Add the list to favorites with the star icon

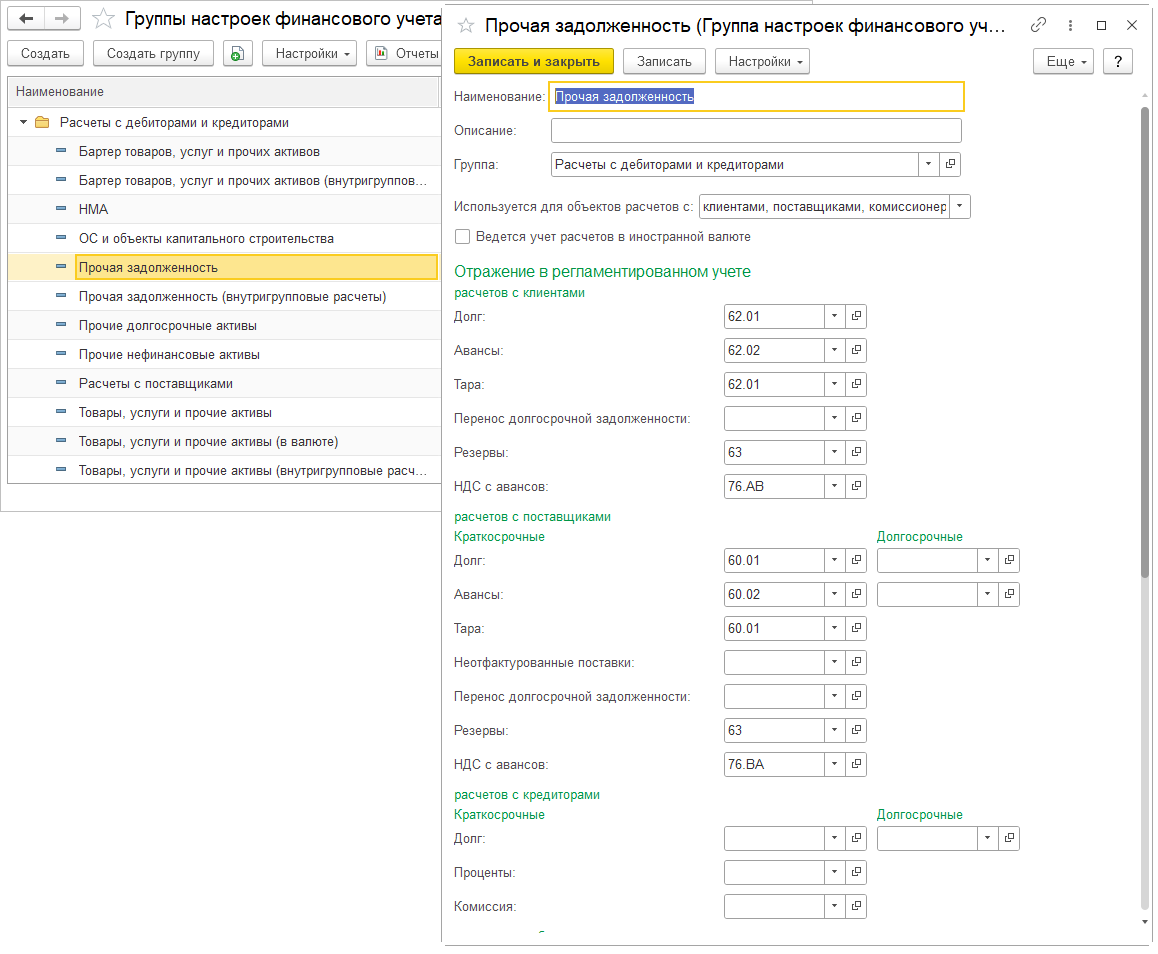[102, 19]
